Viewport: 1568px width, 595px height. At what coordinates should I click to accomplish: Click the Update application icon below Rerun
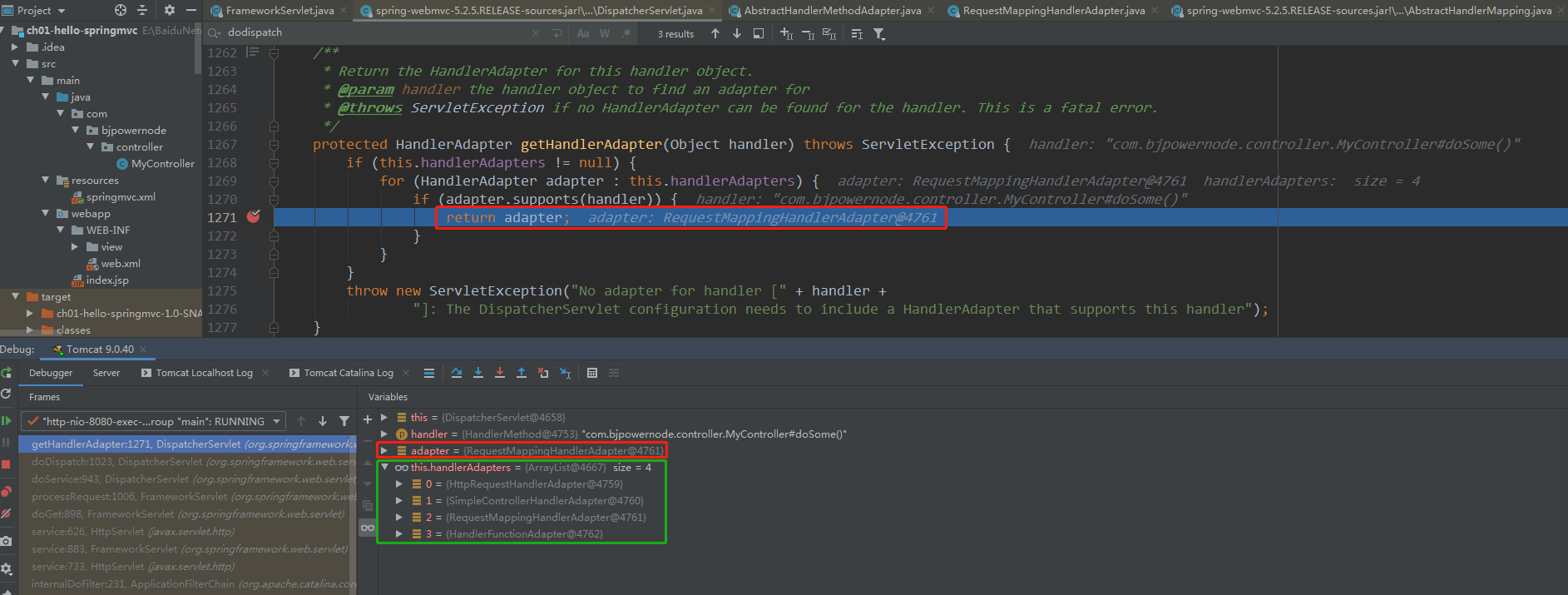pyautogui.click(x=6, y=394)
